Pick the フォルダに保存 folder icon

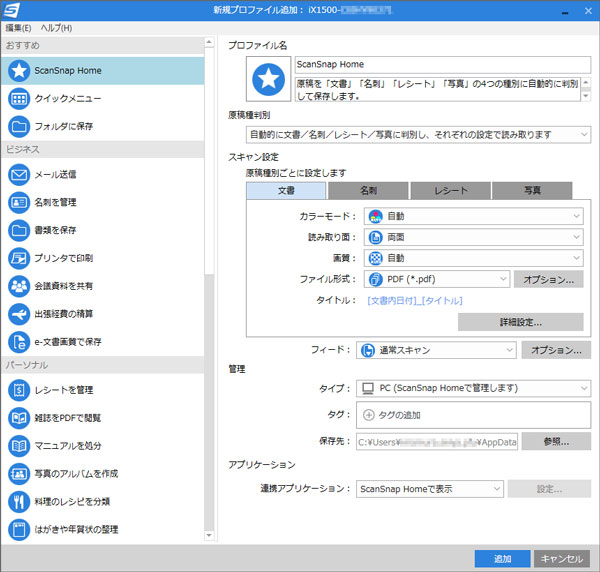19,126
